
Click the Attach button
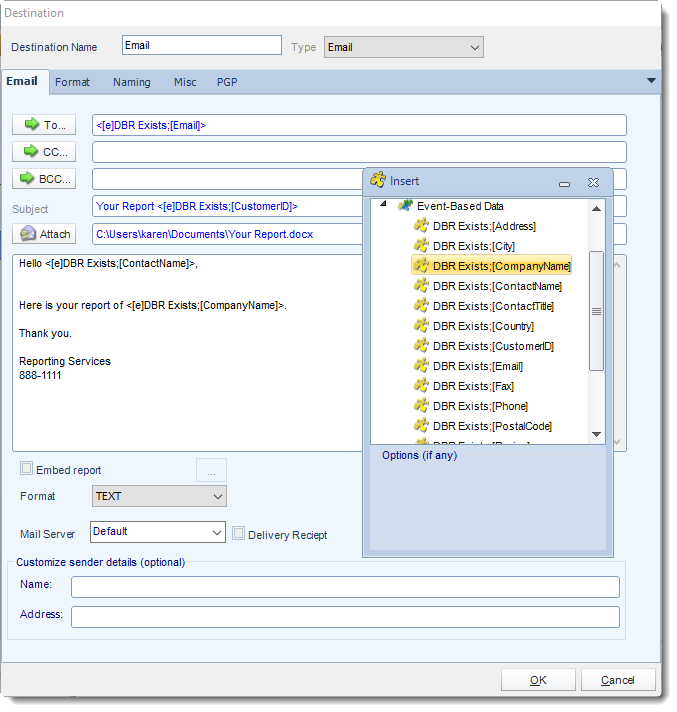(44, 234)
